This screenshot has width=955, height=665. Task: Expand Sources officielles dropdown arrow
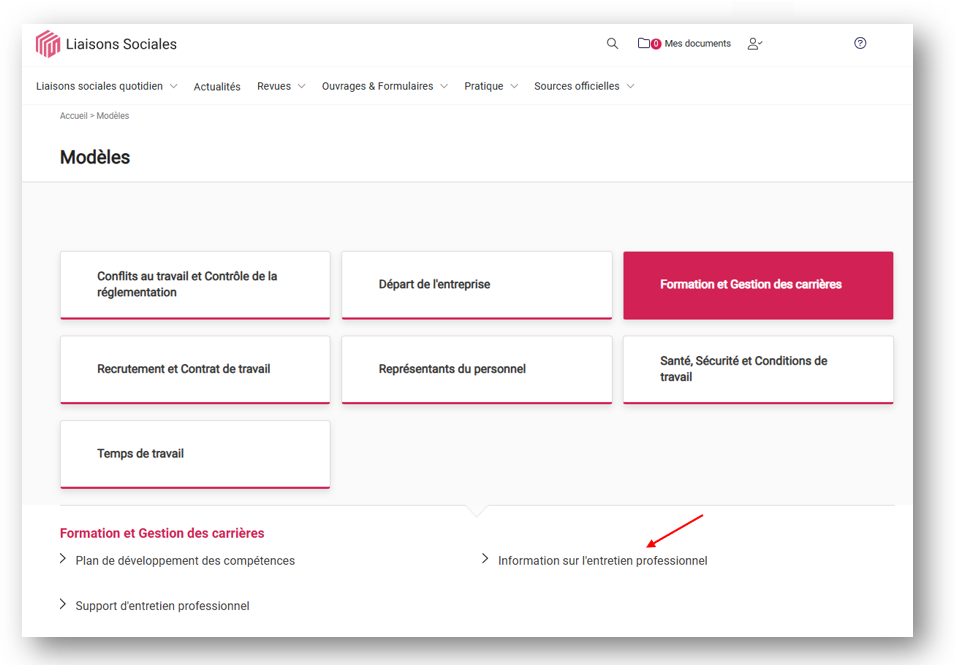click(x=630, y=86)
